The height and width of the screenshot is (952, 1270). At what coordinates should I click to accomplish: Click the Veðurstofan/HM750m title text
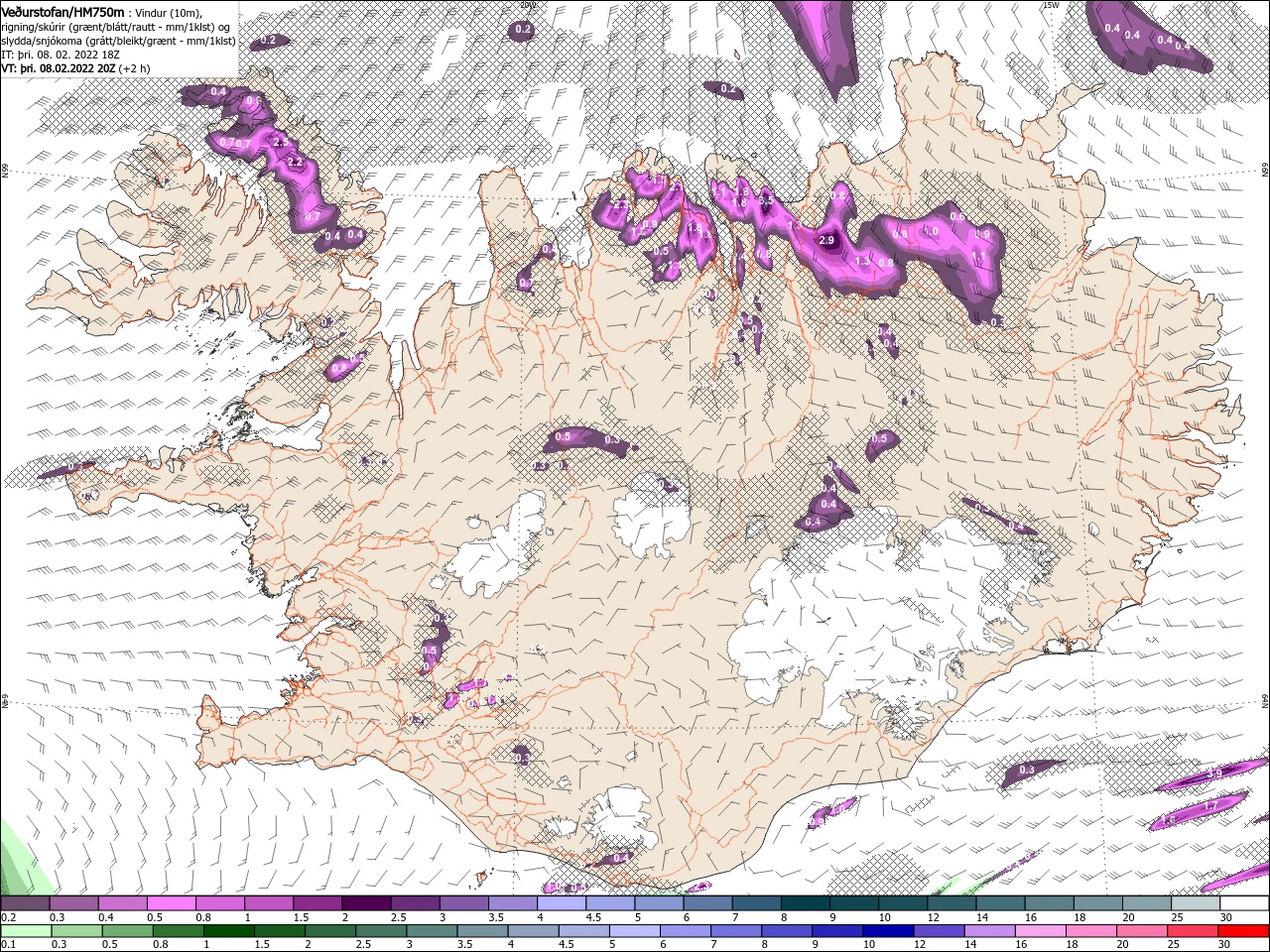63,11
